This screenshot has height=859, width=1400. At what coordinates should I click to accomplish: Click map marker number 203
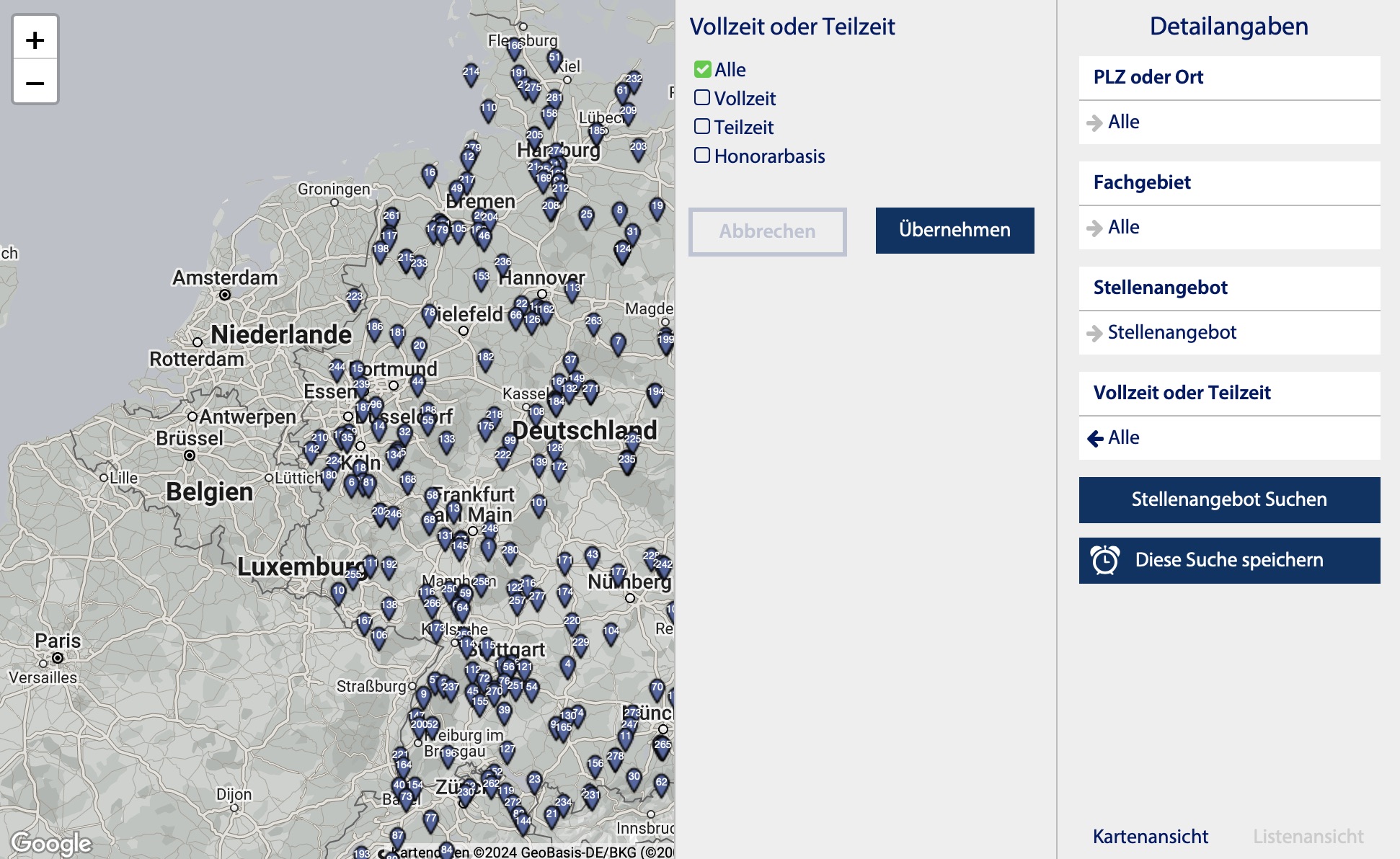[638, 148]
